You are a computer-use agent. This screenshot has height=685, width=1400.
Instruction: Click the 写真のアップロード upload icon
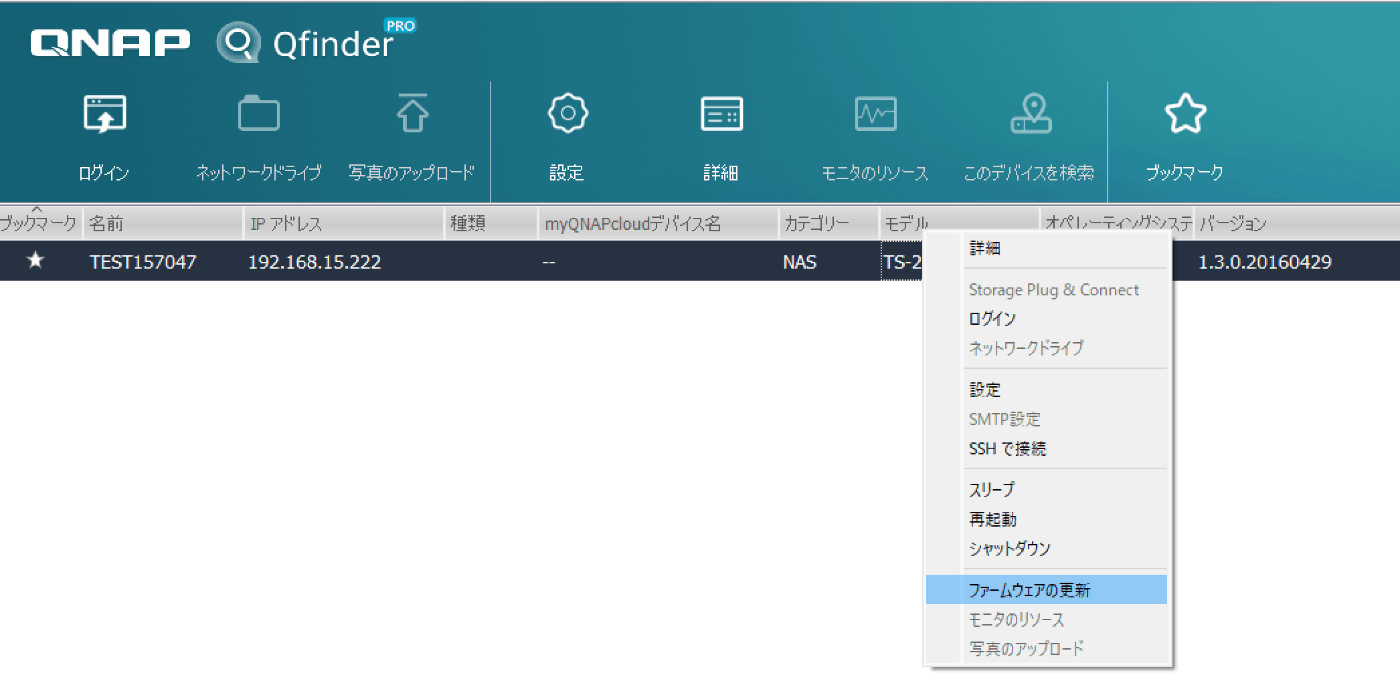click(412, 114)
